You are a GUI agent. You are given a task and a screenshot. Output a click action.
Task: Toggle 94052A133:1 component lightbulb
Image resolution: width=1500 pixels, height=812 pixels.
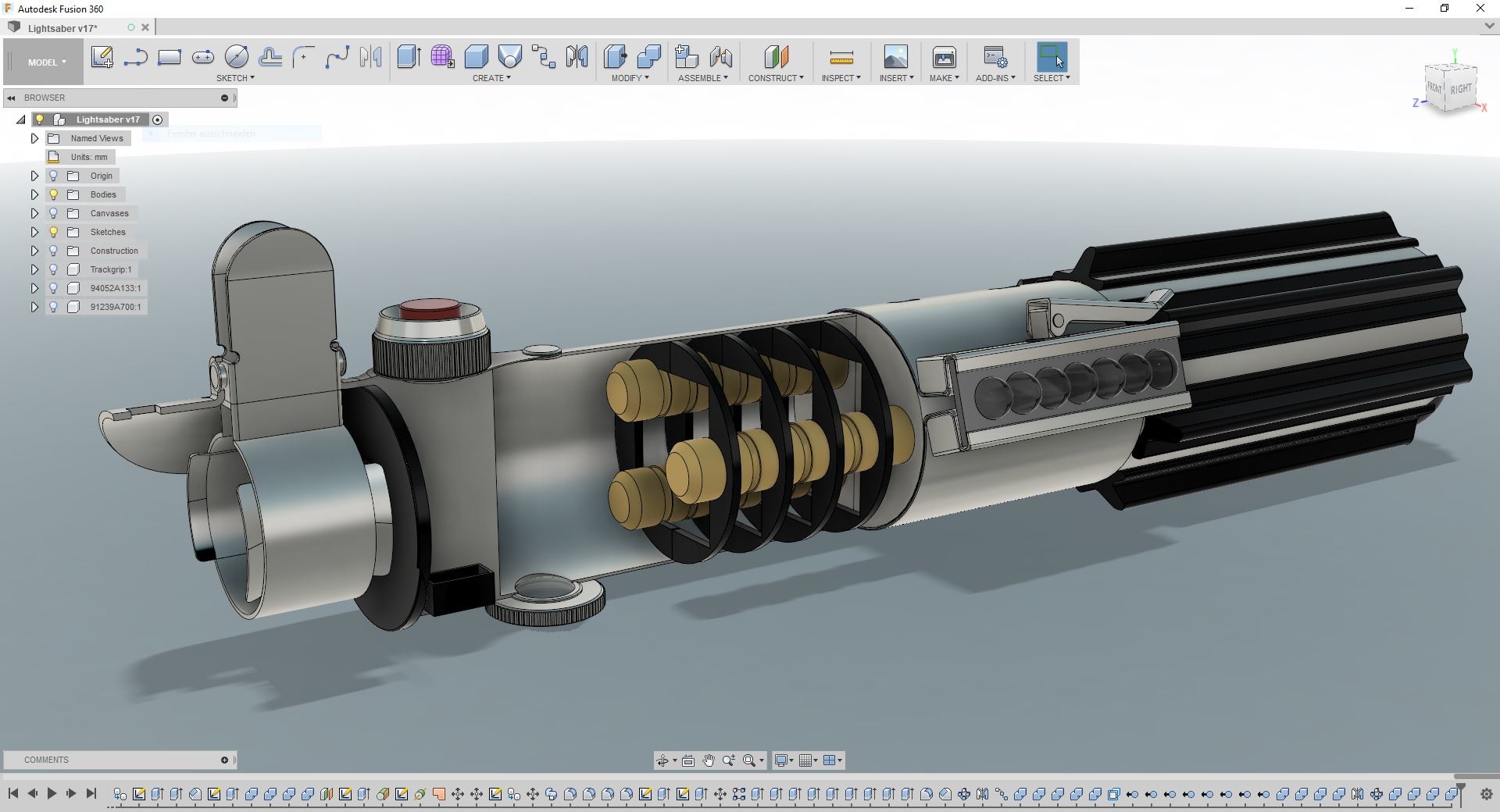[53, 288]
